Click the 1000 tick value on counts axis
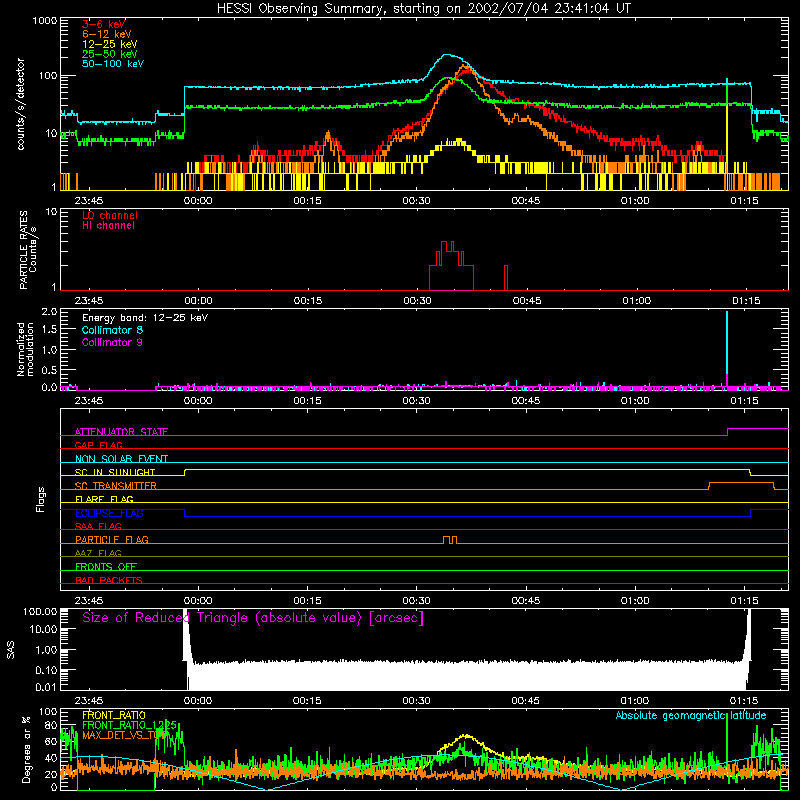Screen dimensions: 800x800 [x=44, y=21]
